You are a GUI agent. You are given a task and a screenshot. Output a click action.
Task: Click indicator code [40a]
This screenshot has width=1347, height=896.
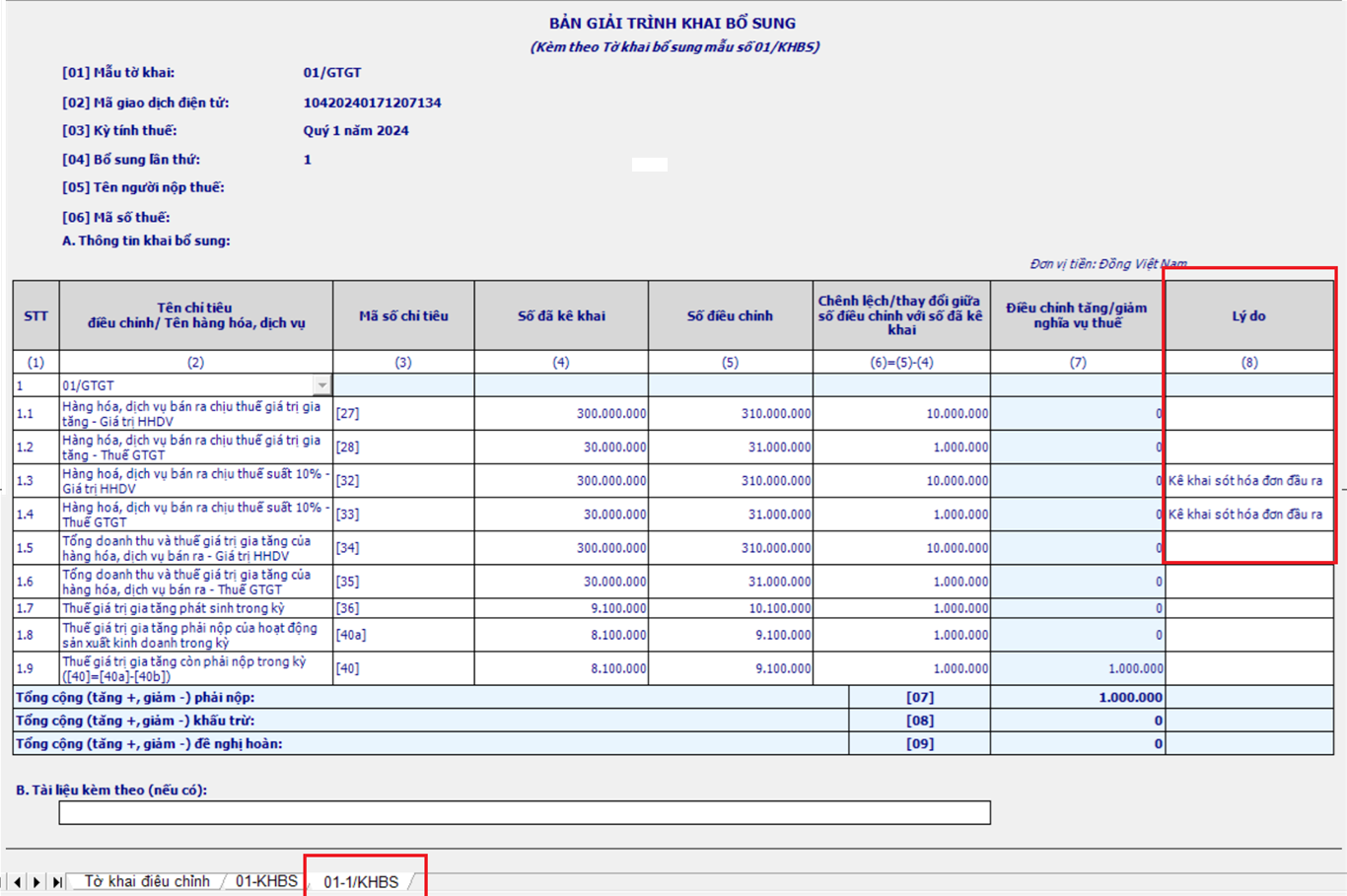click(x=351, y=635)
